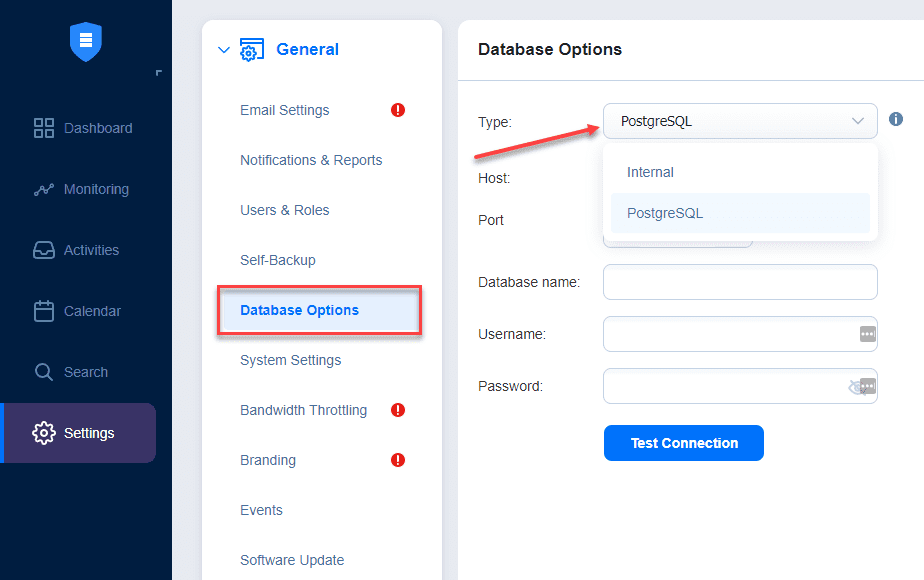The image size is (924, 580).
Task: Open the Dashboard grid icon
Action: click(44, 128)
